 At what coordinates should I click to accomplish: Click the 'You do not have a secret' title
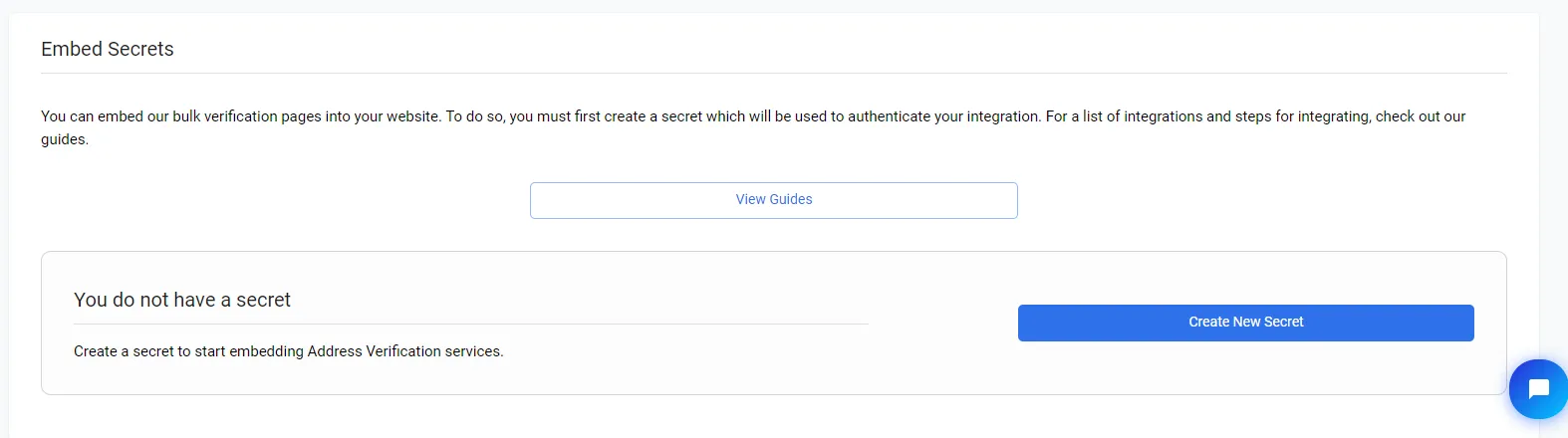coord(182,300)
